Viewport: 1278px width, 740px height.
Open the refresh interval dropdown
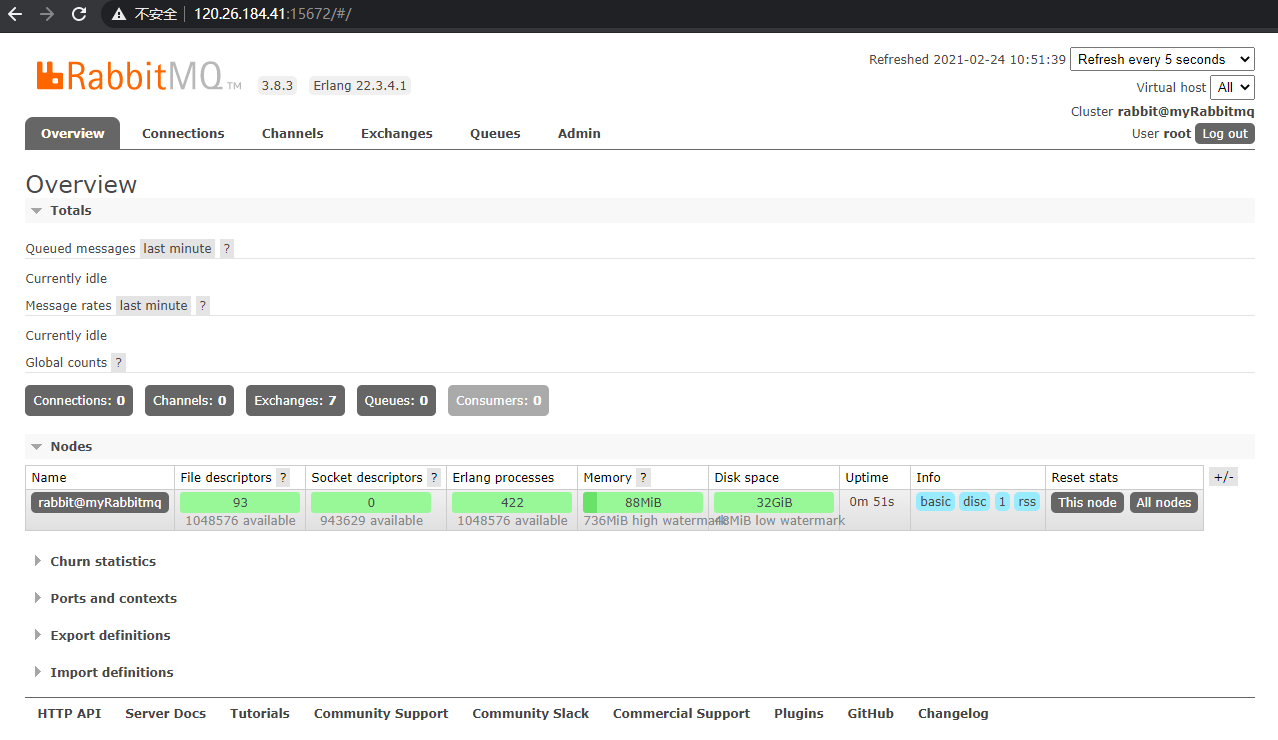pyautogui.click(x=1162, y=59)
